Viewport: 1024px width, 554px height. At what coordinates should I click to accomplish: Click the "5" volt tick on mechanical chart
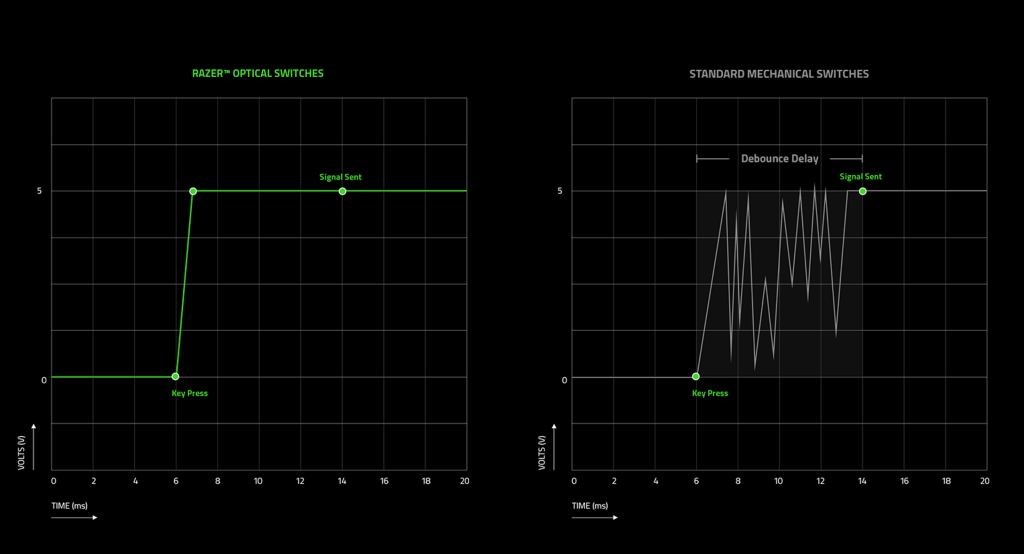tap(560, 191)
